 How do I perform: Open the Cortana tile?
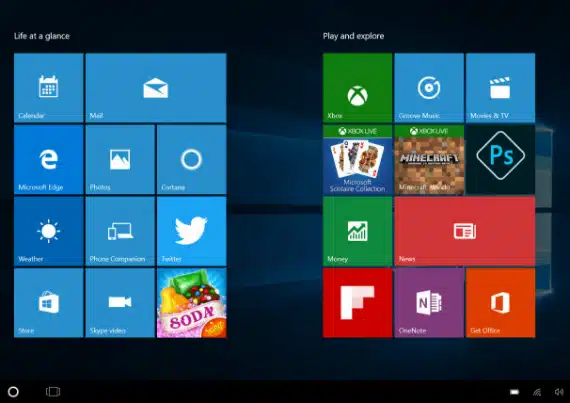[x=192, y=159]
